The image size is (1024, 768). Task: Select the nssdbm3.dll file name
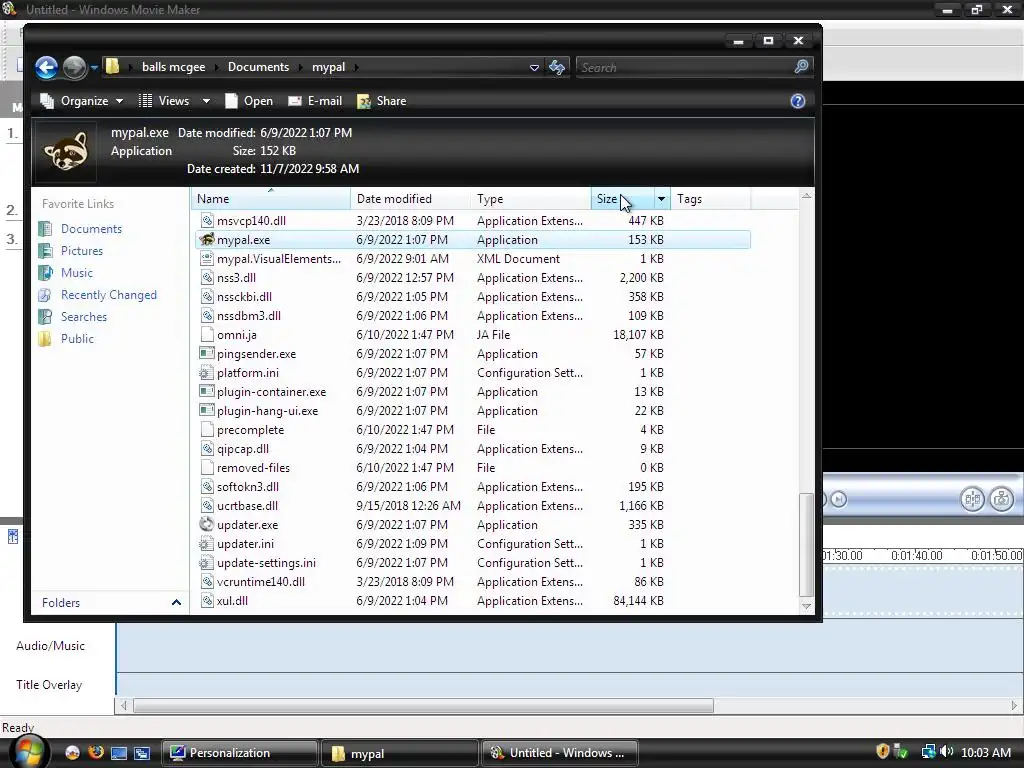click(x=249, y=316)
